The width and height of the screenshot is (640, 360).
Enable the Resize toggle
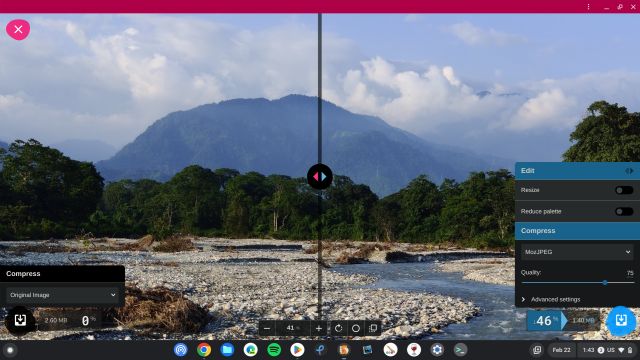624,190
